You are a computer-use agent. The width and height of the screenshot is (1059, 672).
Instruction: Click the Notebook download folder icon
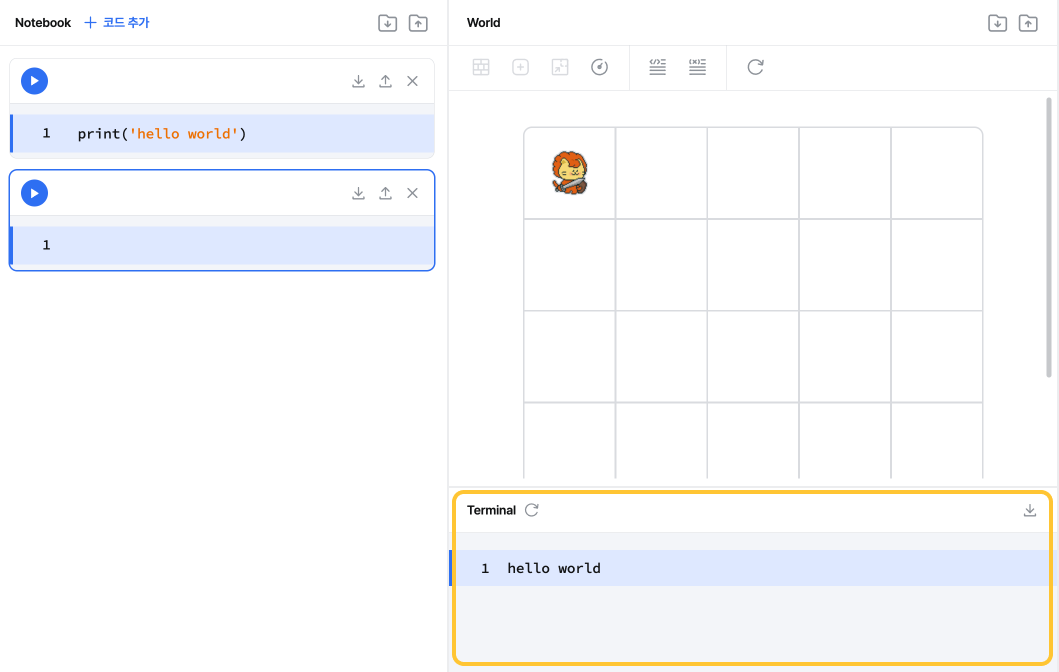[387, 23]
